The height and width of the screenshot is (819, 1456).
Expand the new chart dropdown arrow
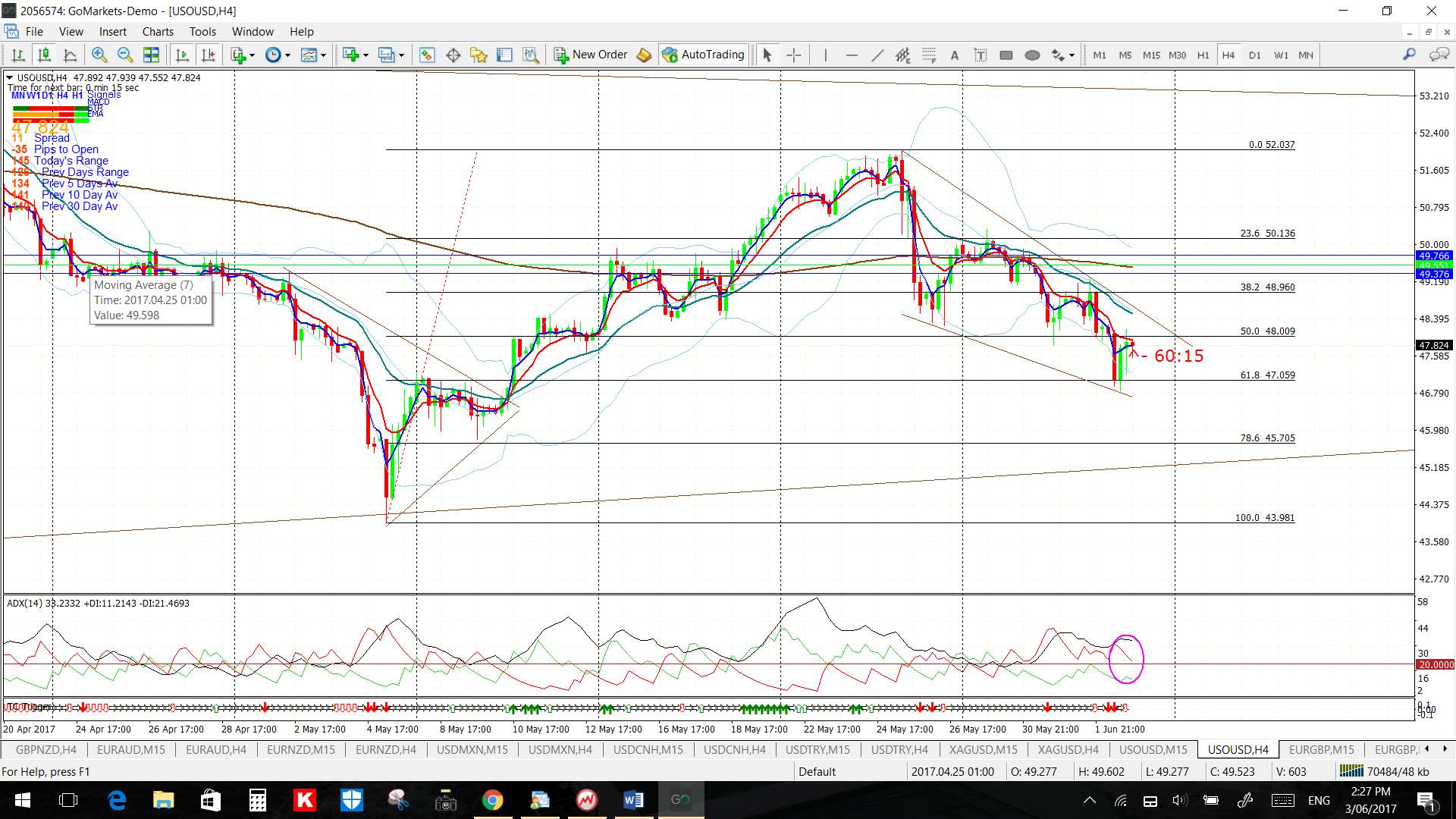(x=366, y=55)
